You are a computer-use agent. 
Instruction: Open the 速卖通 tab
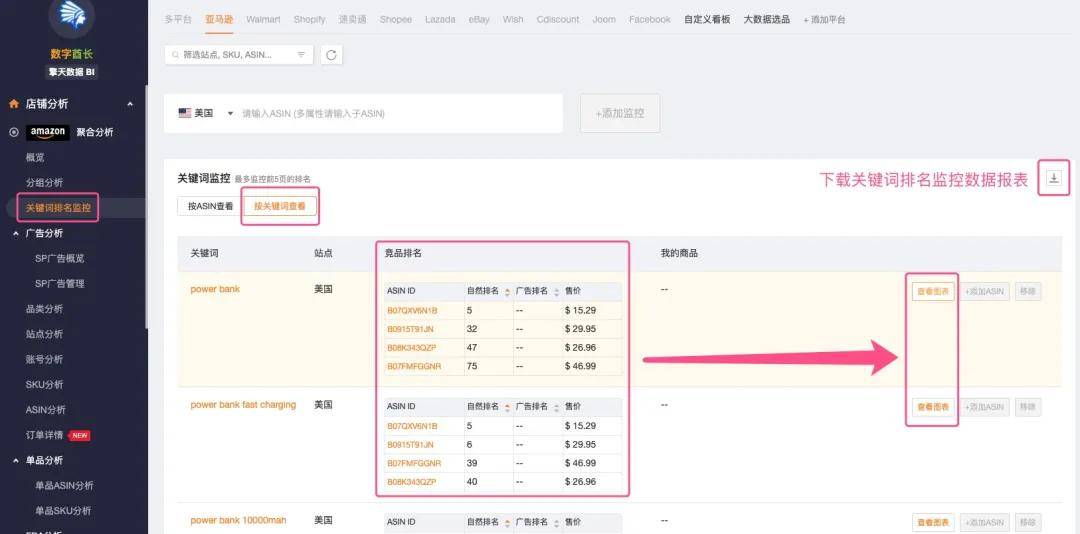pyautogui.click(x=353, y=19)
